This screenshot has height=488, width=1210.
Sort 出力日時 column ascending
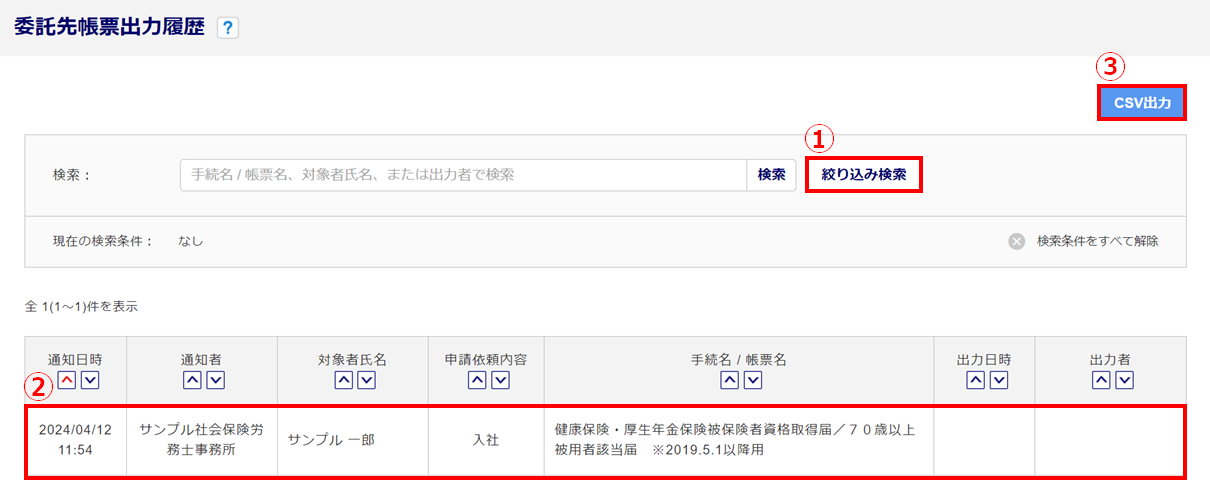tap(974, 380)
